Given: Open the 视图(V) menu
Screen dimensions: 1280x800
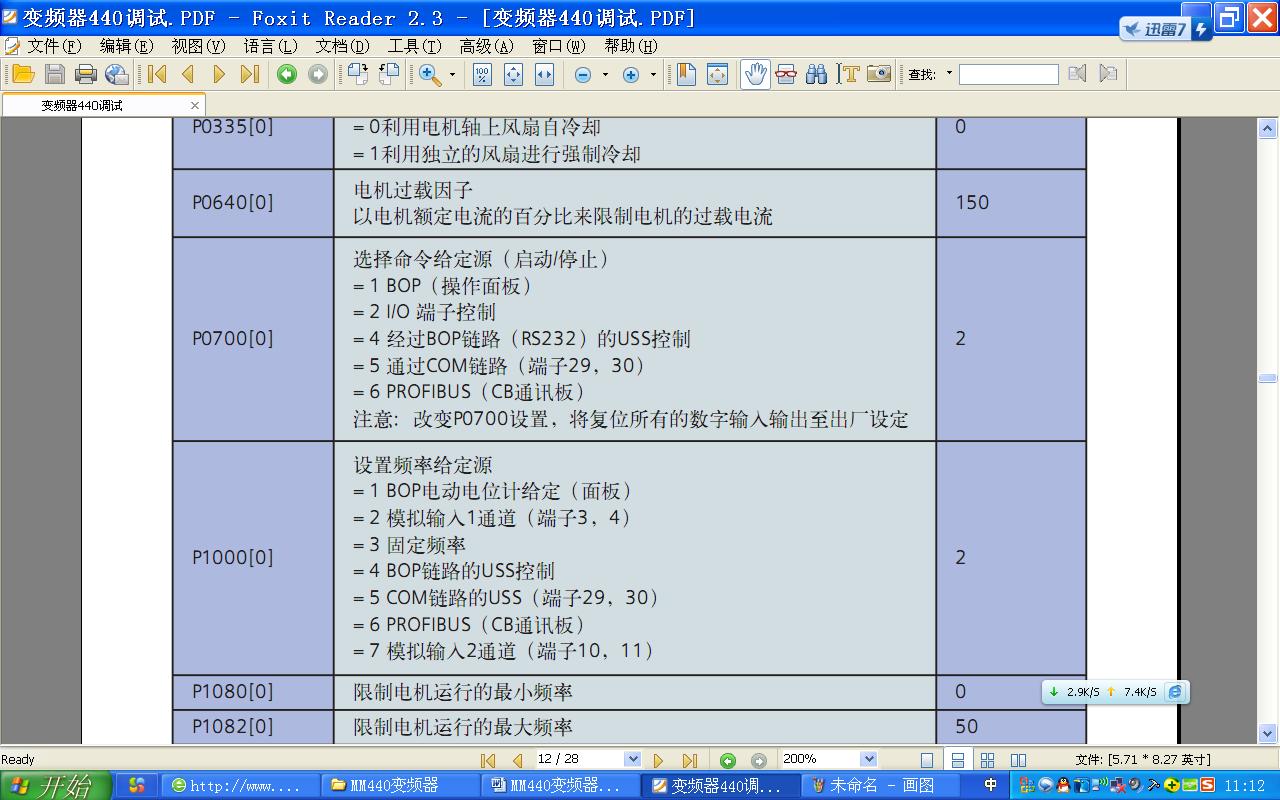Looking at the screenshot, I should [x=198, y=46].
